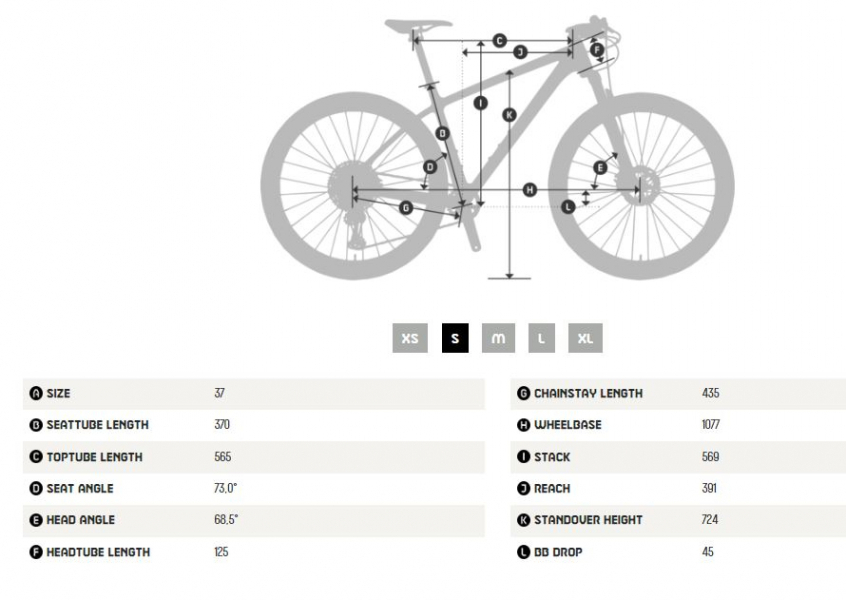
Task: Click the Seattube Length row label
Action: point(97,425)
